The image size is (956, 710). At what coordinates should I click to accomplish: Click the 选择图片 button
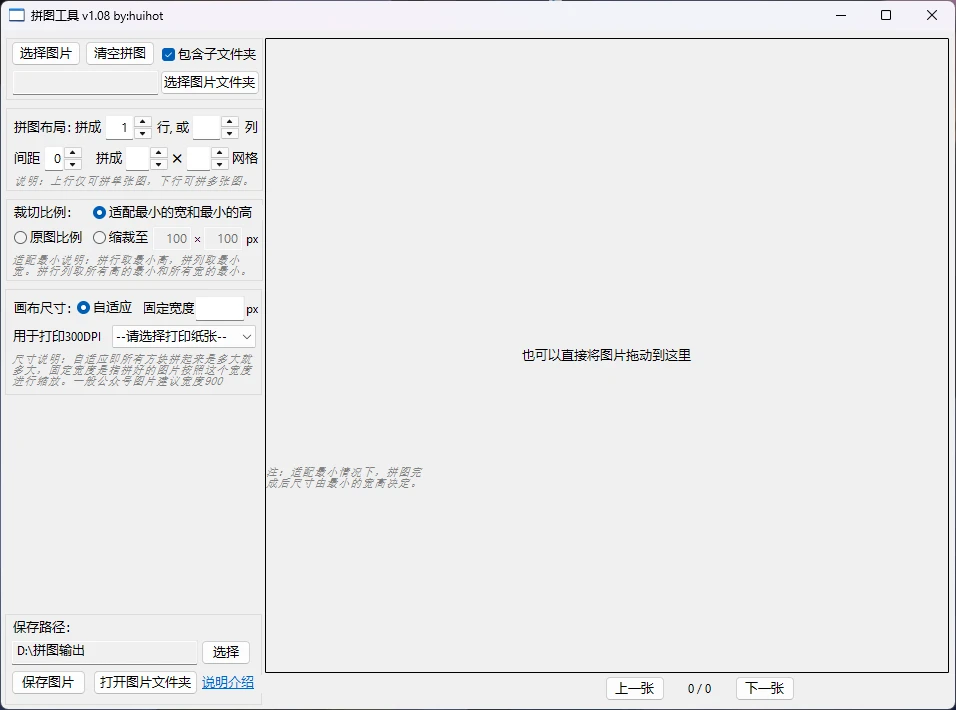pos(45,53)
